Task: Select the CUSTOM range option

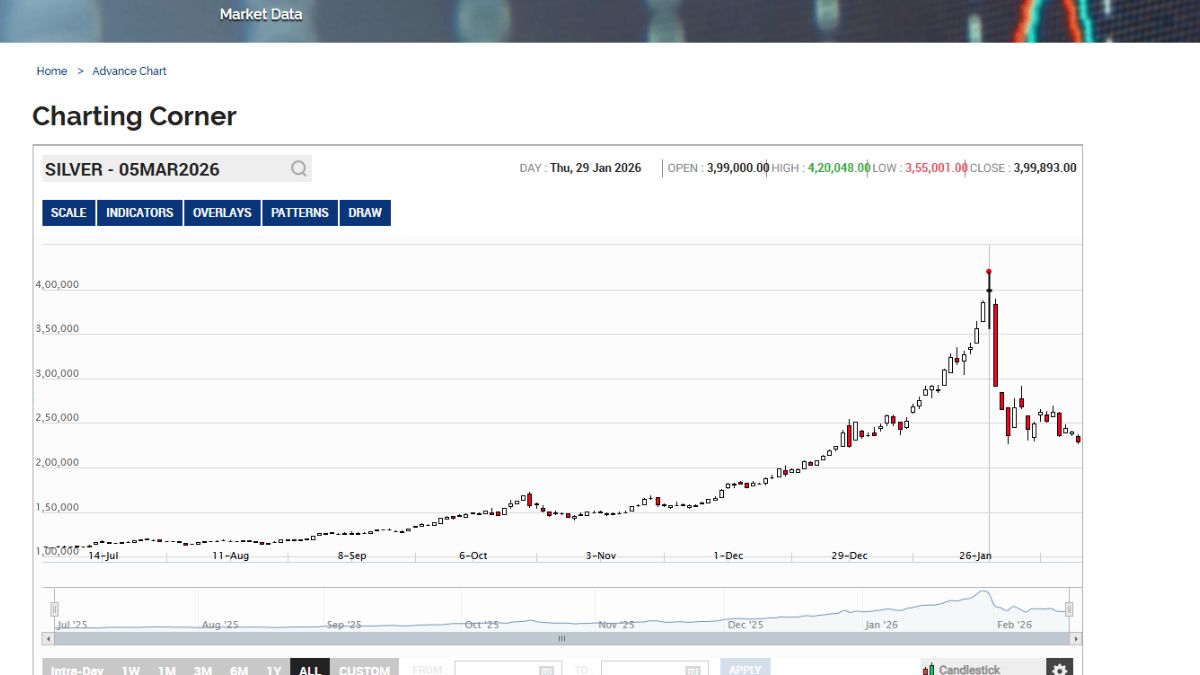Action: (x=364, y=669)
